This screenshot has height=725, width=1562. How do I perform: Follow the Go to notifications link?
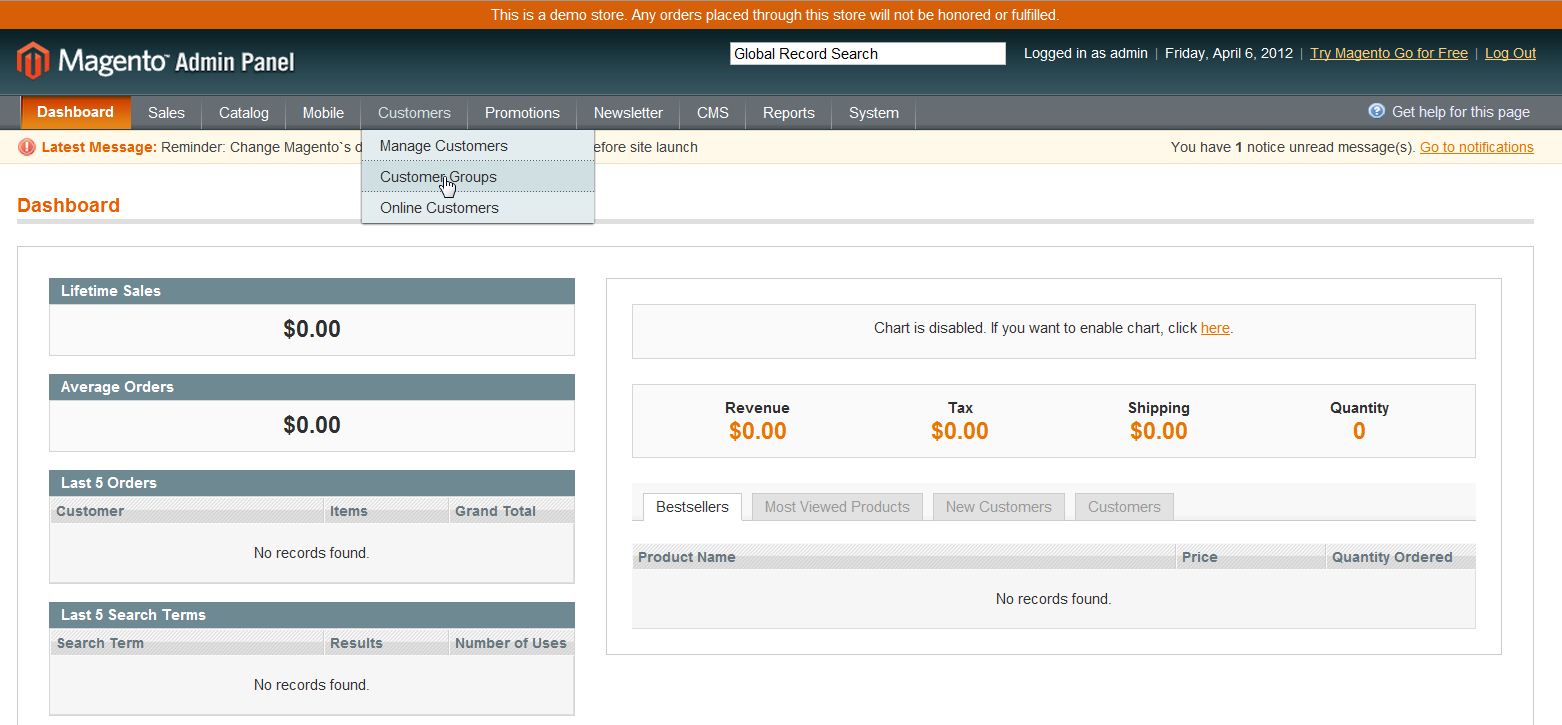point(1476,147)
